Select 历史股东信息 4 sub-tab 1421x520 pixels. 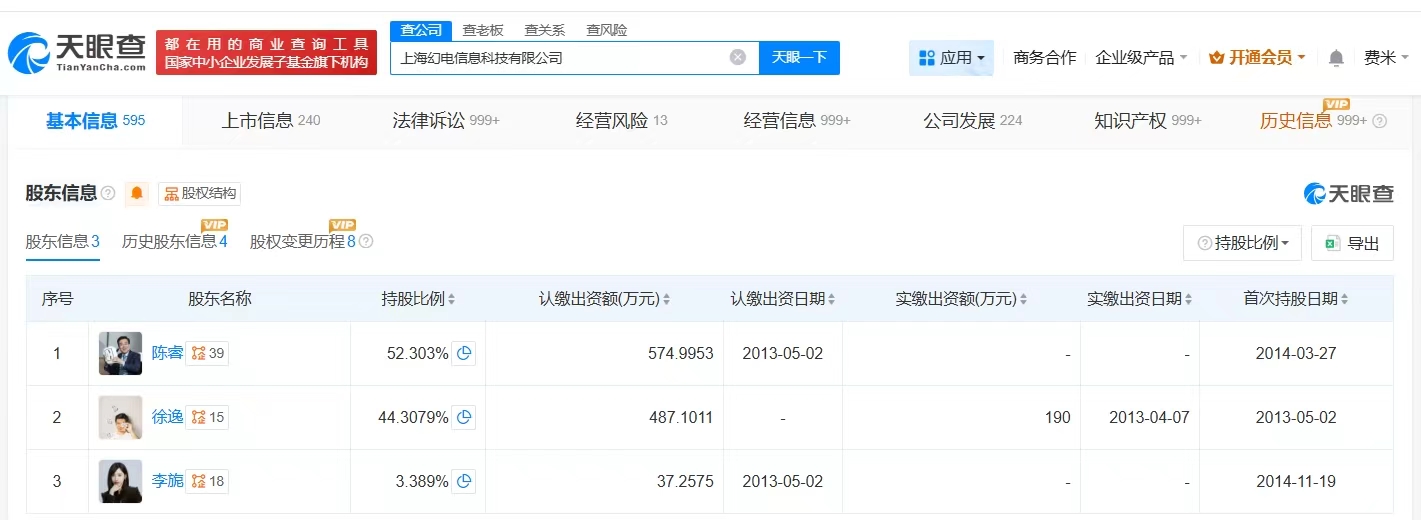click(175, 242)
